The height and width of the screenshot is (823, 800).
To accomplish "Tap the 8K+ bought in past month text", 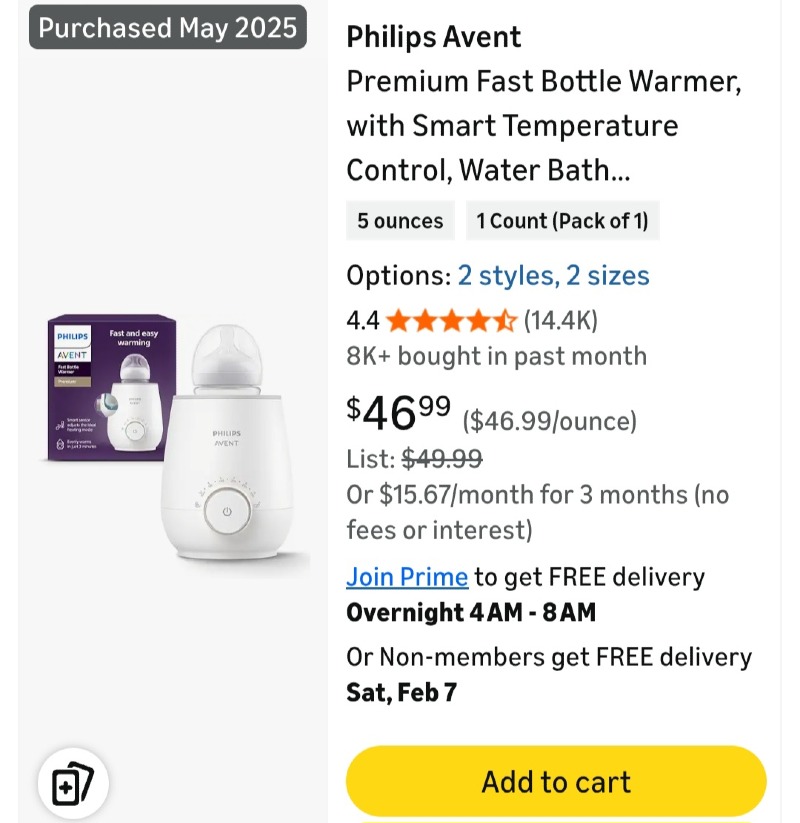I will [496, 356].
